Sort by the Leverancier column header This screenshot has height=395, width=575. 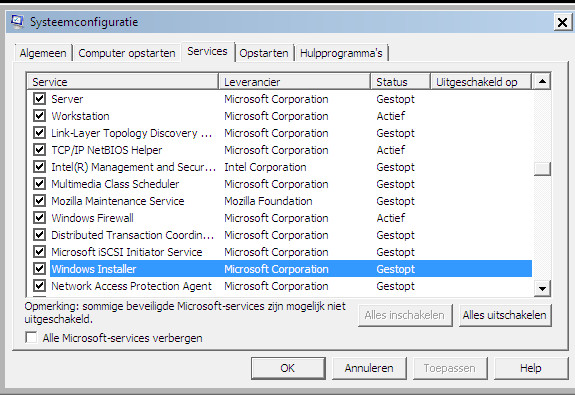click(294, 81)
